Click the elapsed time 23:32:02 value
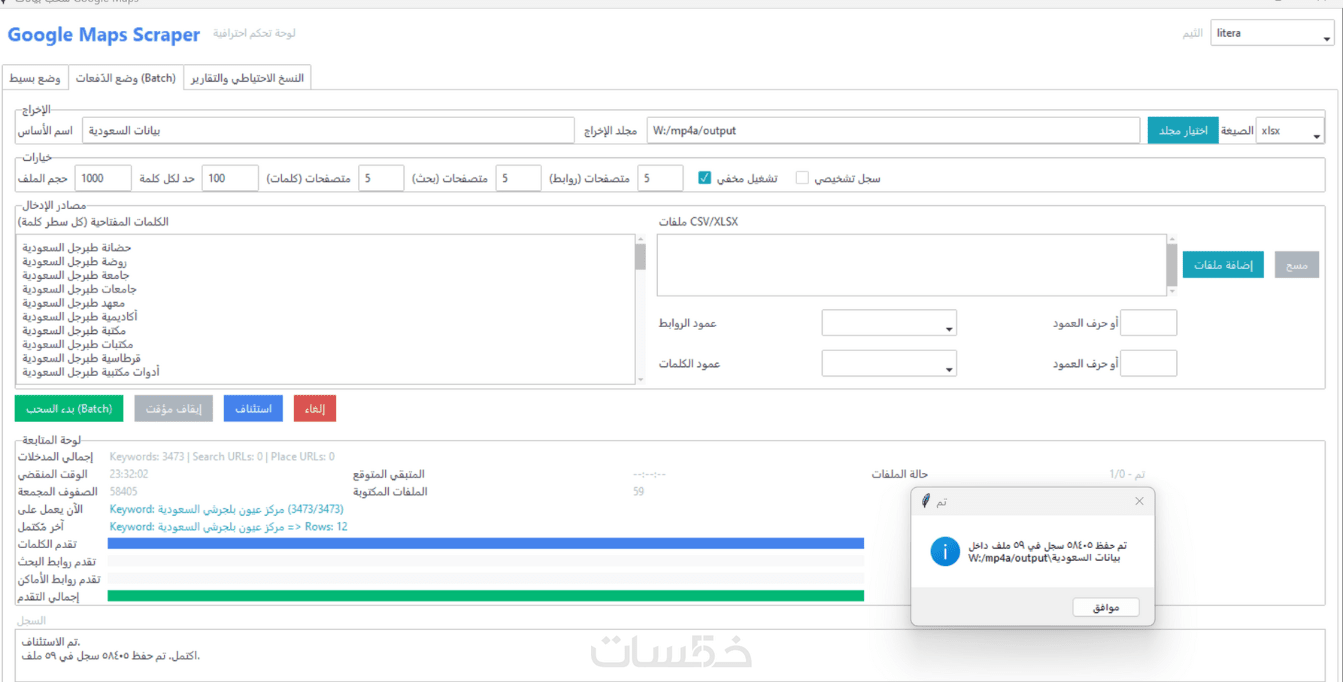The width and height of the screenshot is (1343, 682). (129, 474)
